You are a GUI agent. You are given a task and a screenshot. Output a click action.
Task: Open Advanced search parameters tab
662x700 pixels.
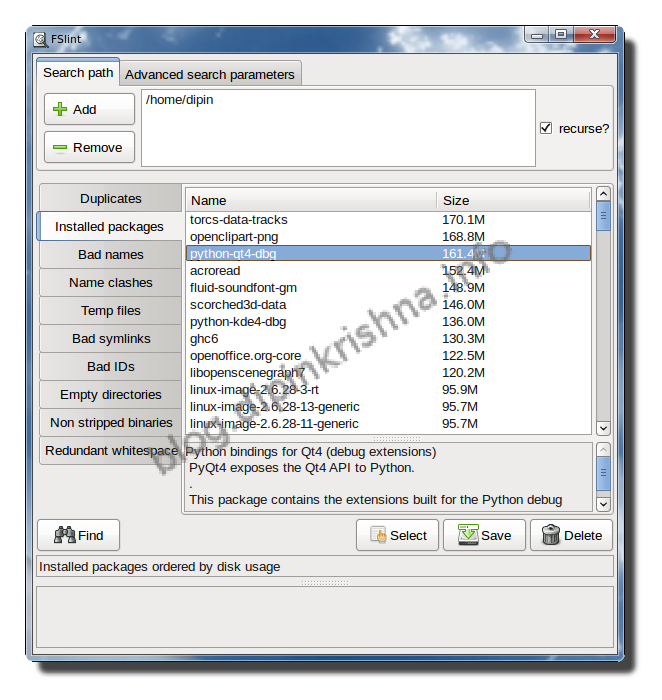(x=210, y=74)
